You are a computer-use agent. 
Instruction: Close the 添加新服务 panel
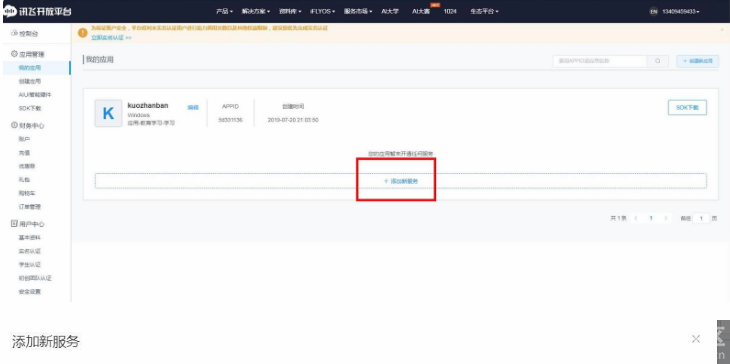696,339
